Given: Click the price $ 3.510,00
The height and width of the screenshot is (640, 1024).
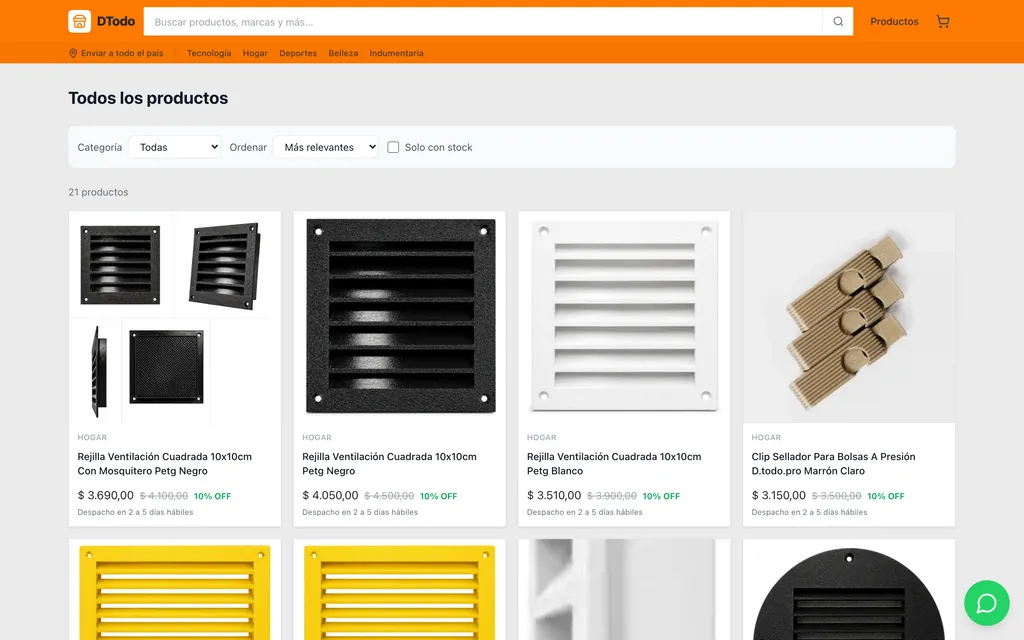Looking at the screenshot, I should [x=554, y=496].
